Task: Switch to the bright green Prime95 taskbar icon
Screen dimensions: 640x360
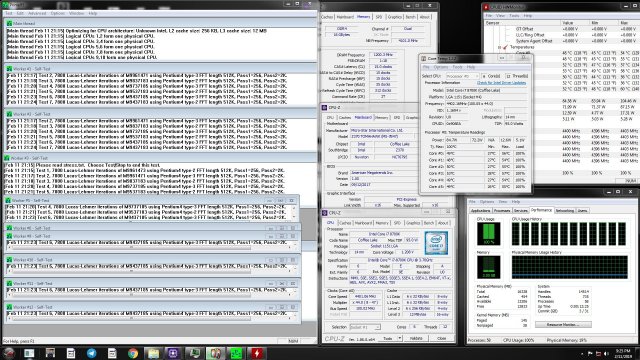Action: point(236,353)
